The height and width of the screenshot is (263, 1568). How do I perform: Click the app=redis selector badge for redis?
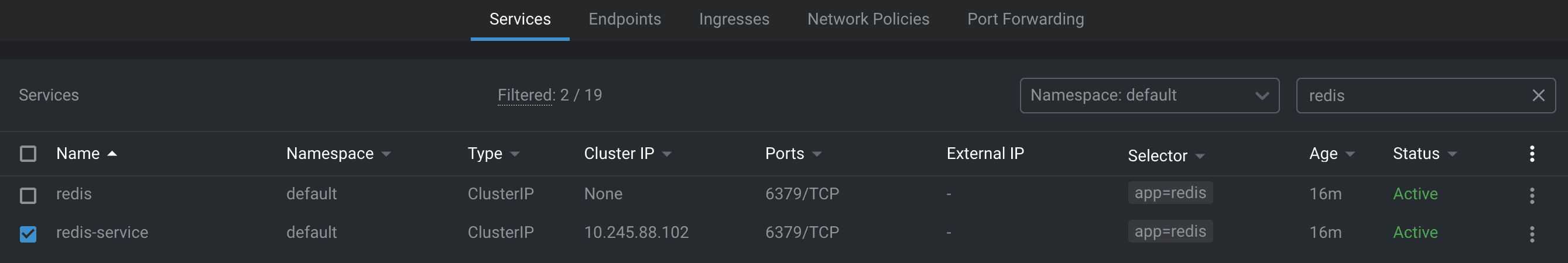[x=1170, y=192]
